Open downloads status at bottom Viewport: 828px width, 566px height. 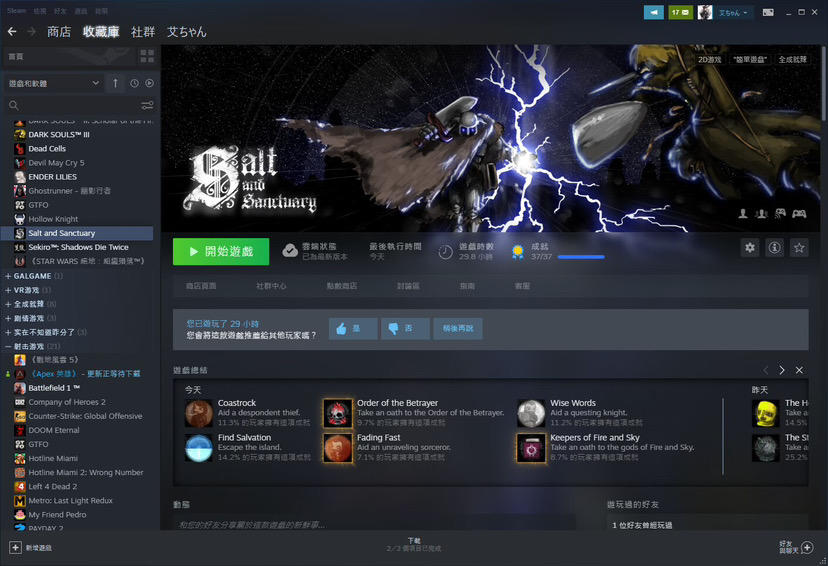pos(414,544)
